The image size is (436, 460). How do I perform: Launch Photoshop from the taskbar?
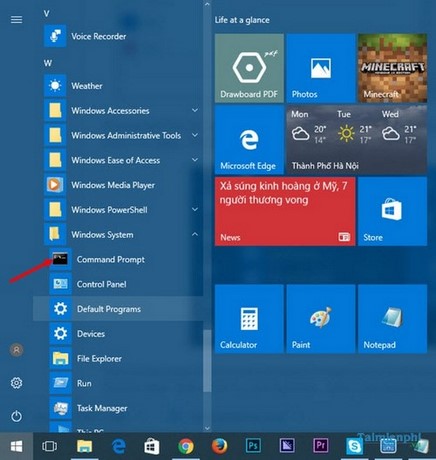[253, 446]
